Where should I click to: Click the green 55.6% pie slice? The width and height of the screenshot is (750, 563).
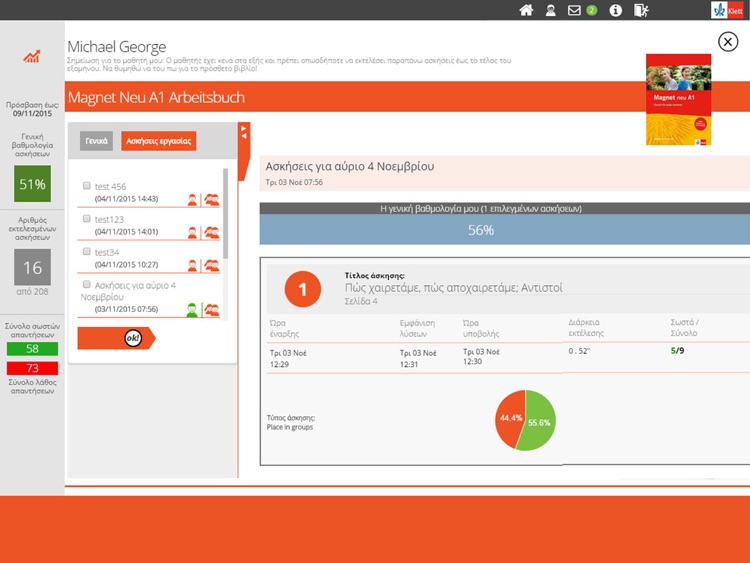click(x=538, y=421)
